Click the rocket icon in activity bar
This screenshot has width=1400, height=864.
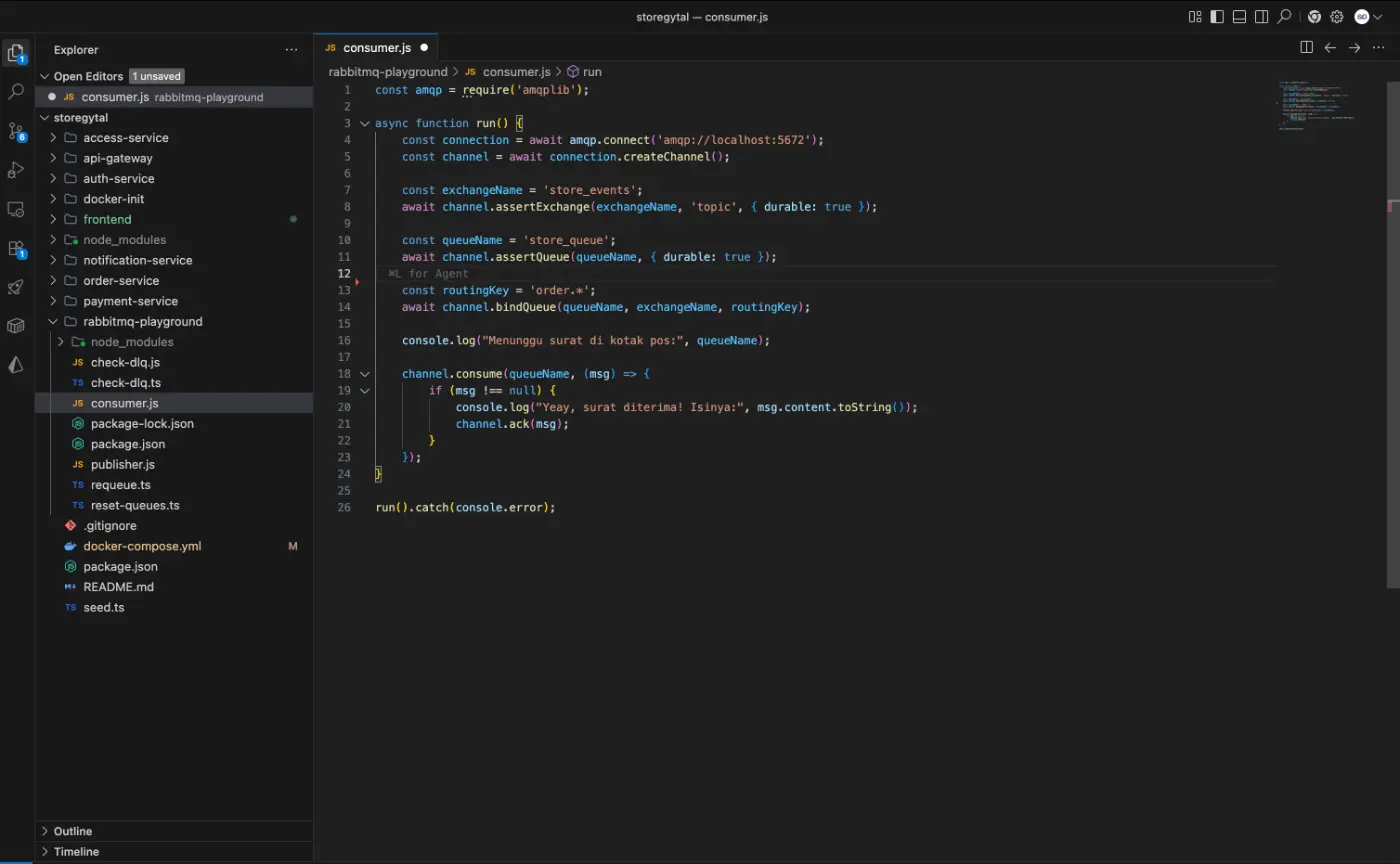point(15,287)
